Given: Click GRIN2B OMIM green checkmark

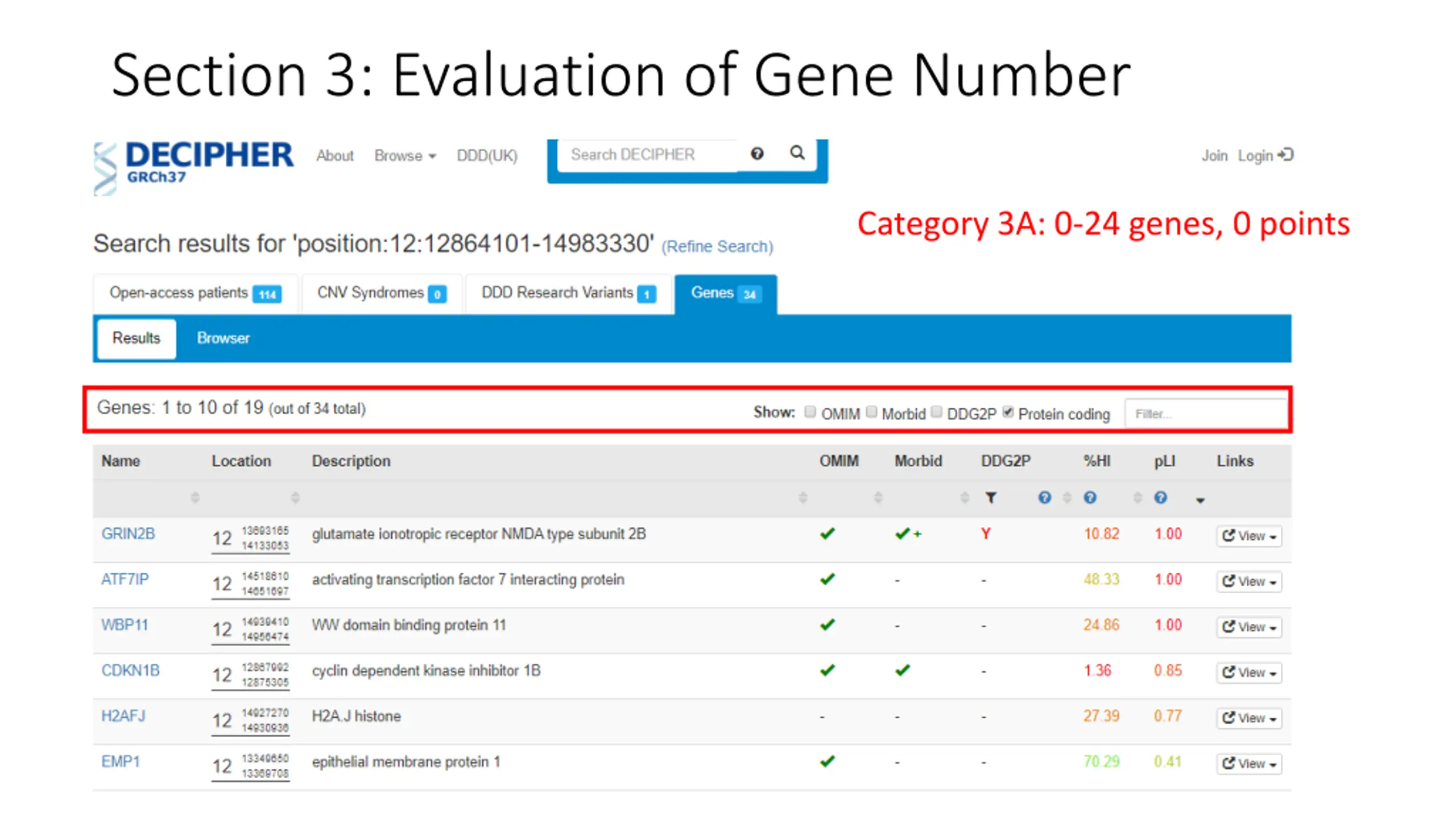Looking at the screenshot, I should pyautogui.click(x=828, y=533).
